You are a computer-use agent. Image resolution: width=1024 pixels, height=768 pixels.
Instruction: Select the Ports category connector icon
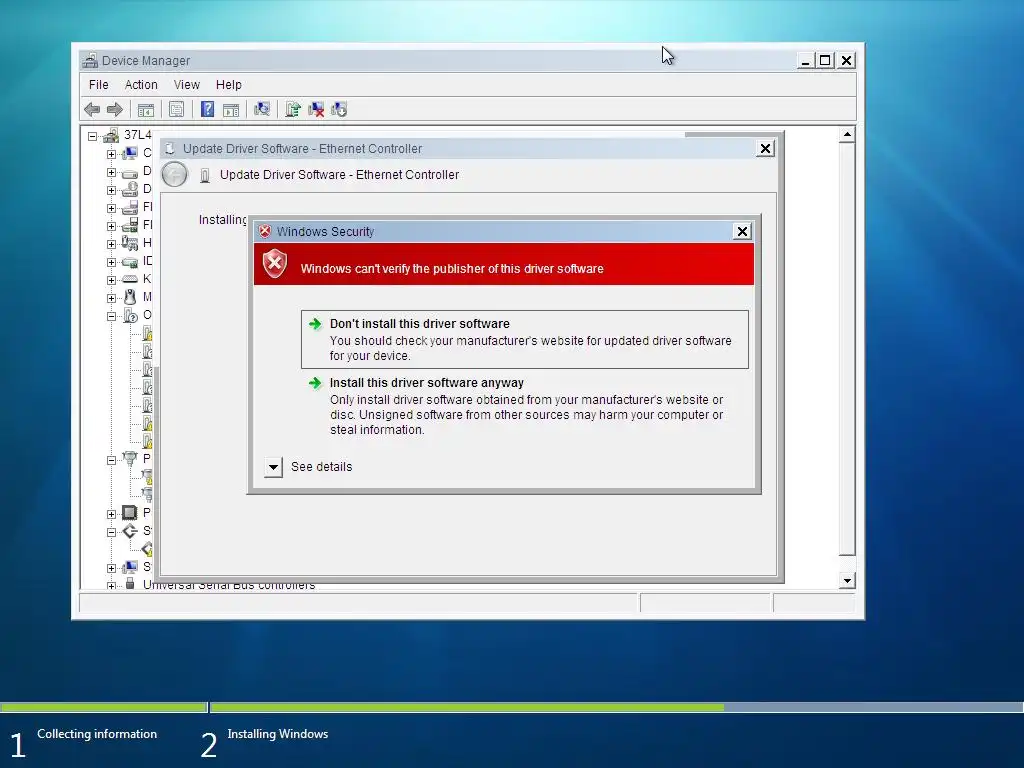tap(130, 458)
